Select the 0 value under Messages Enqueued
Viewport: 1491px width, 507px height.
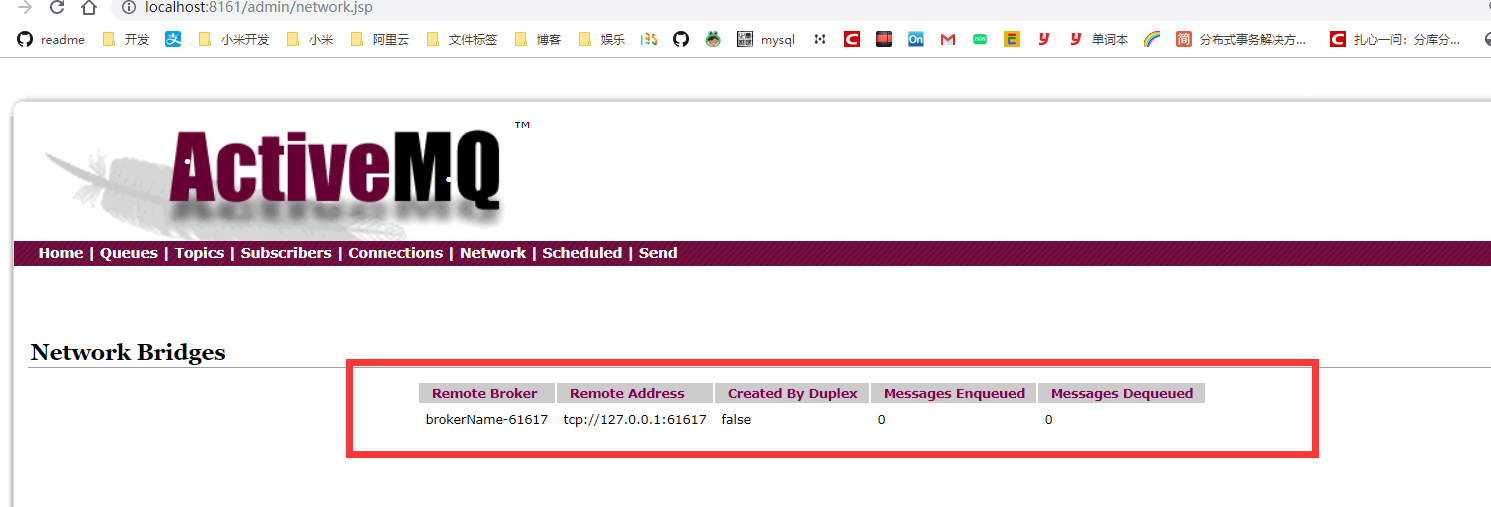point(882,420)
